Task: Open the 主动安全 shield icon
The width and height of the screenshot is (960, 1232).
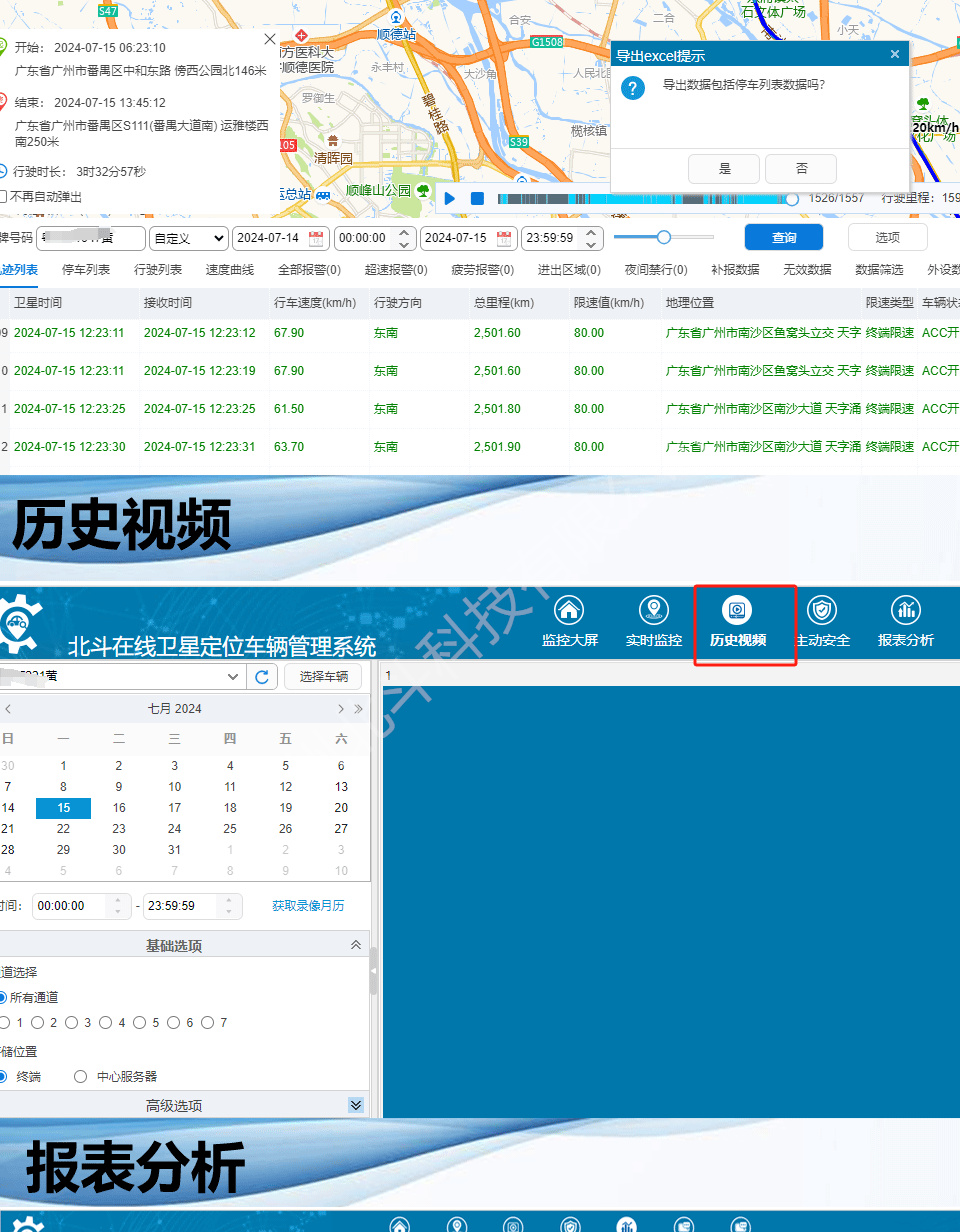Action: click(x=822, y=610)
